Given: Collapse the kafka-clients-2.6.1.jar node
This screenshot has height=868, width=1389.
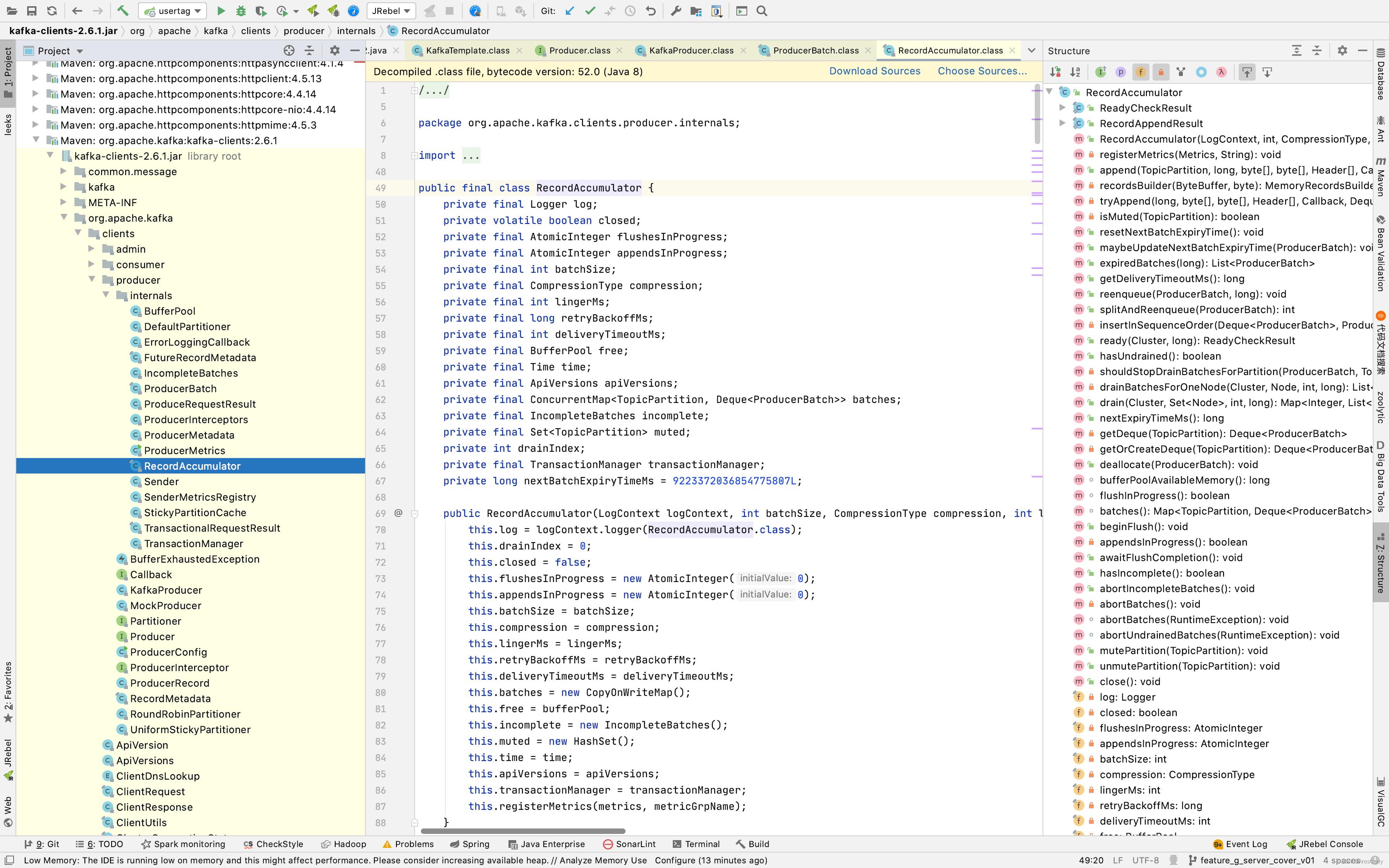Looking at the screenshot, I should tap(50, 155).
